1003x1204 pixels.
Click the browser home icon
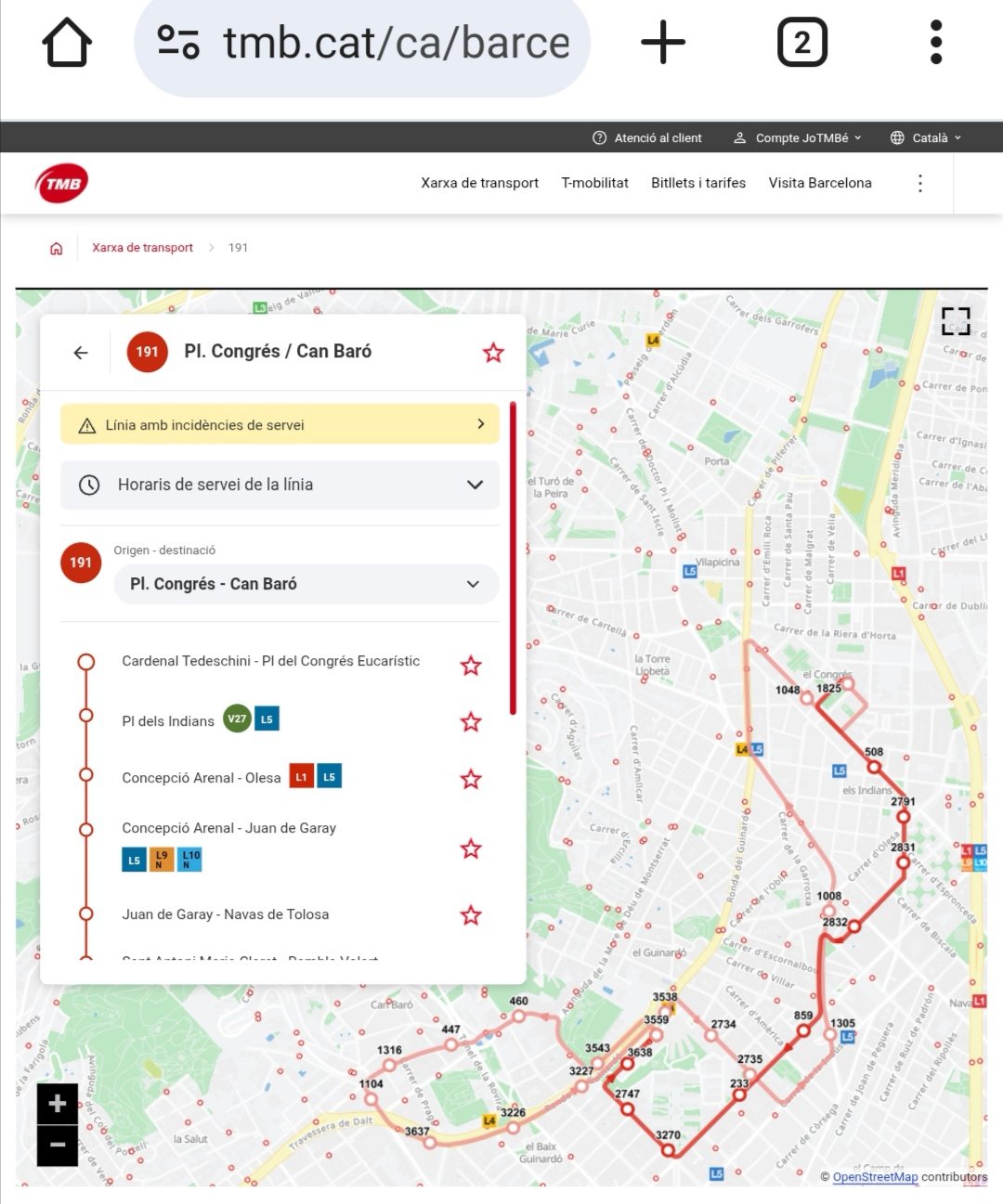click(x=67, y=43)
